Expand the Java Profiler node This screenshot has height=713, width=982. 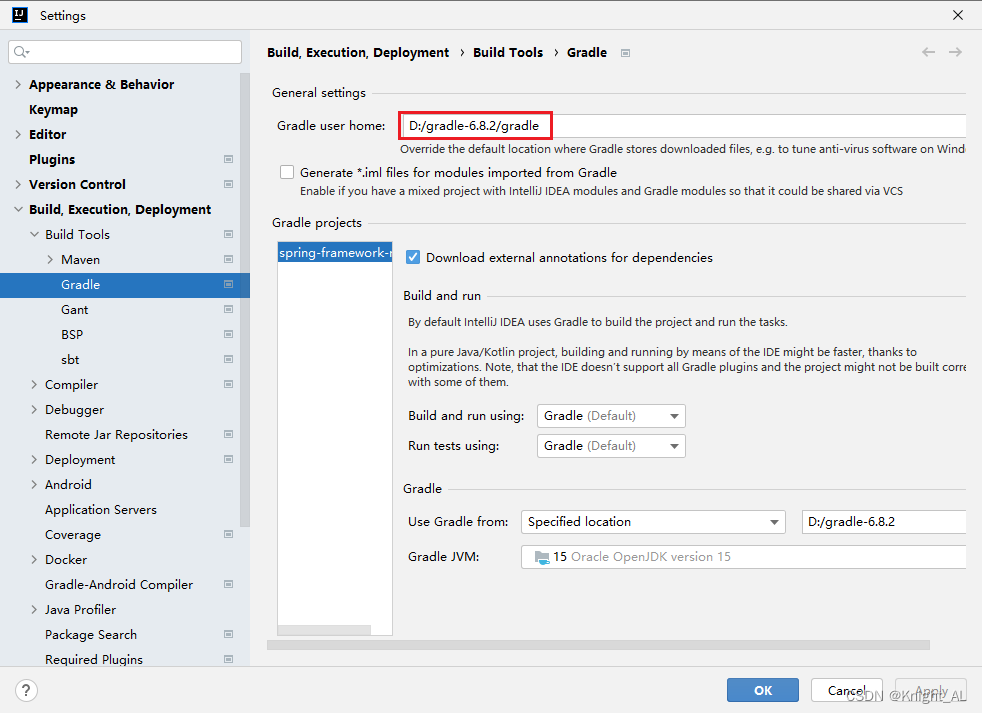click(x=34, y=610)
